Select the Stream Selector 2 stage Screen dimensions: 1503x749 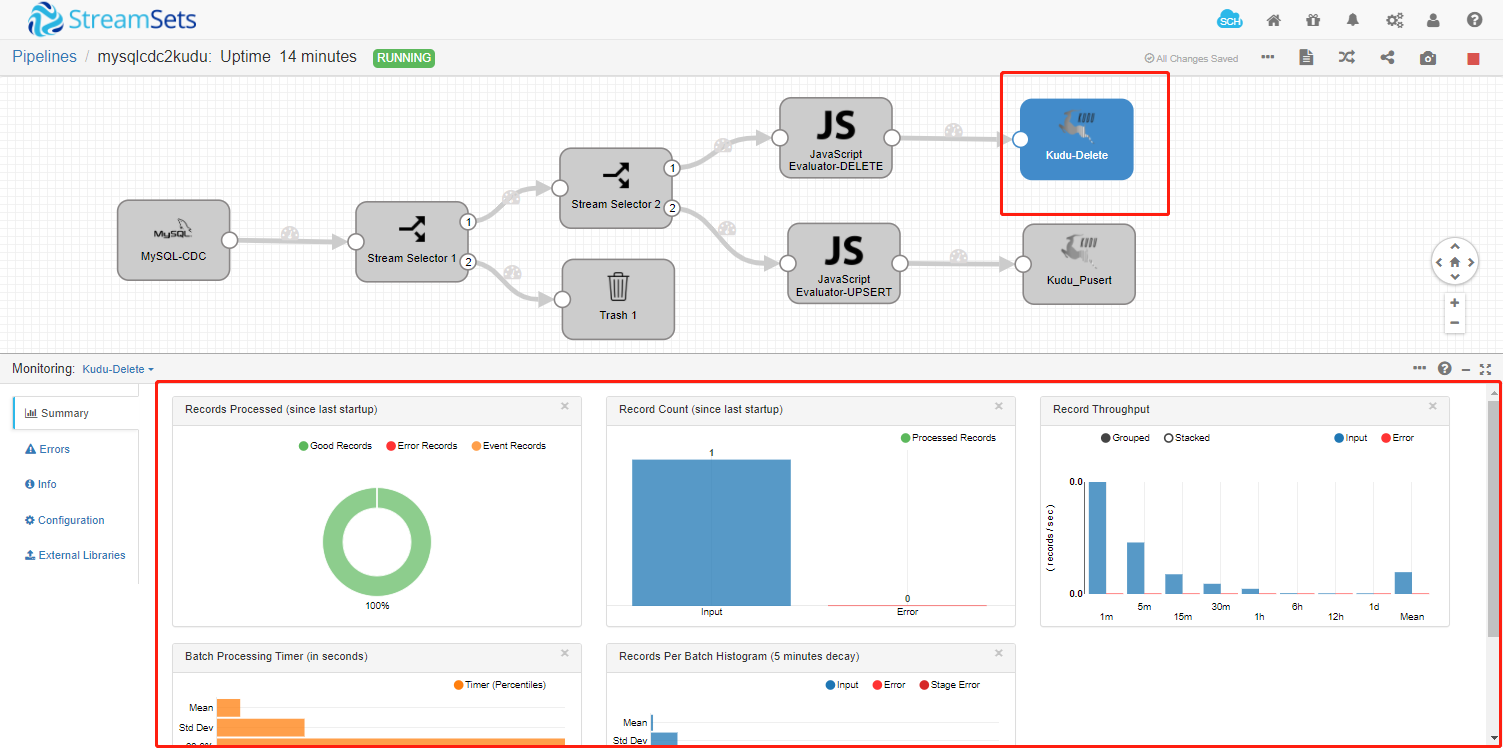click(x=616, y=188)
